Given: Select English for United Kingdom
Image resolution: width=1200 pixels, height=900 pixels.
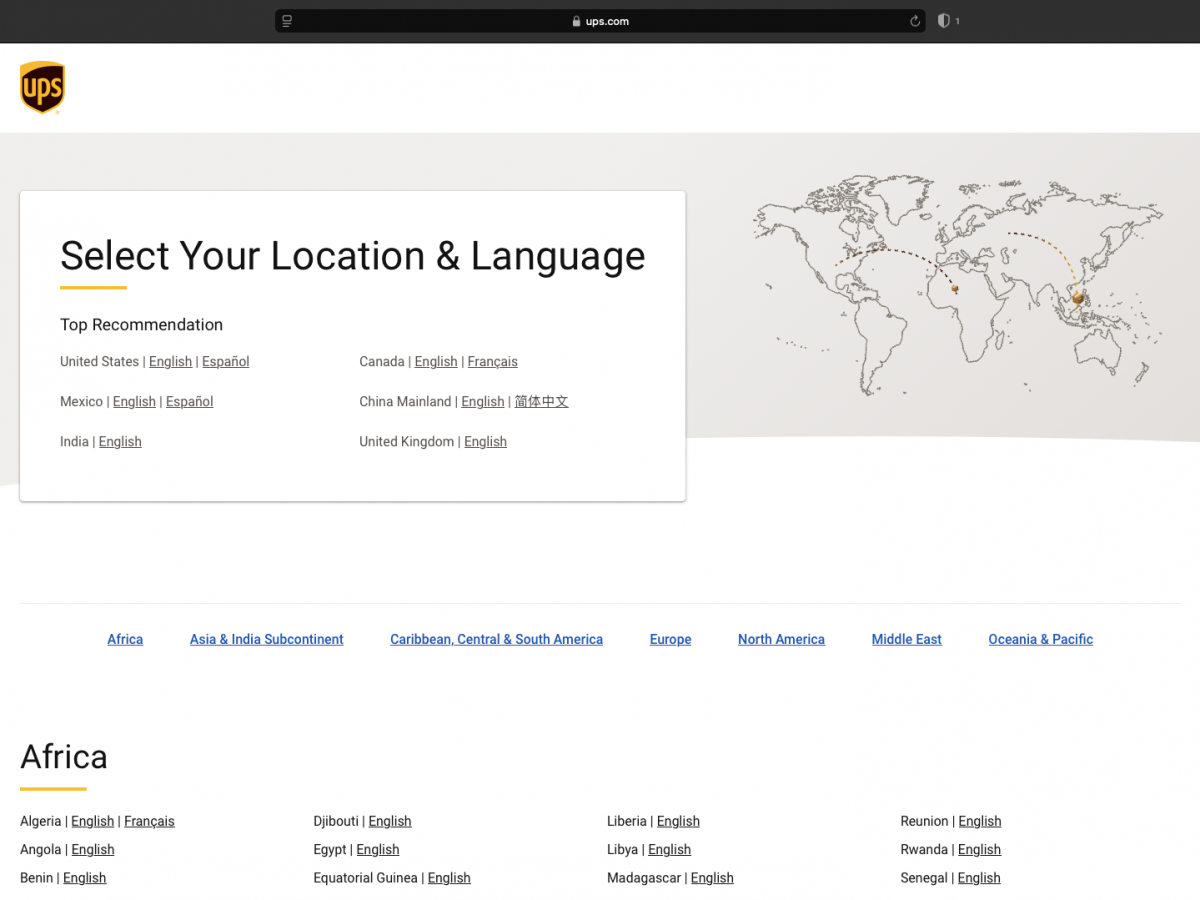Looking at the screenshot, I should [x=485, y=442].
